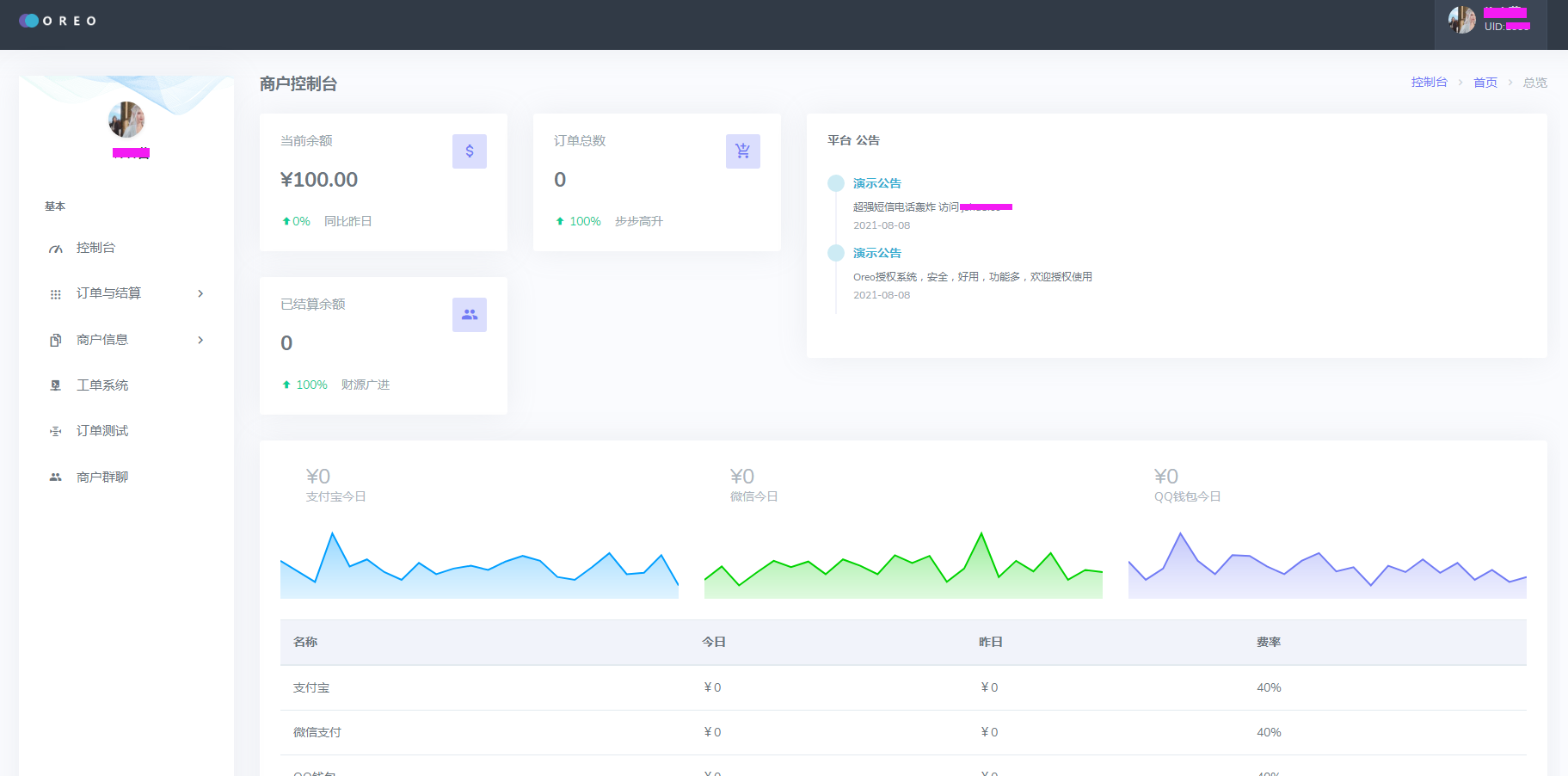The image size is (1568, 776).
Task: Click the grid icon beside 订单与结算
Action: tap(56, 294)
